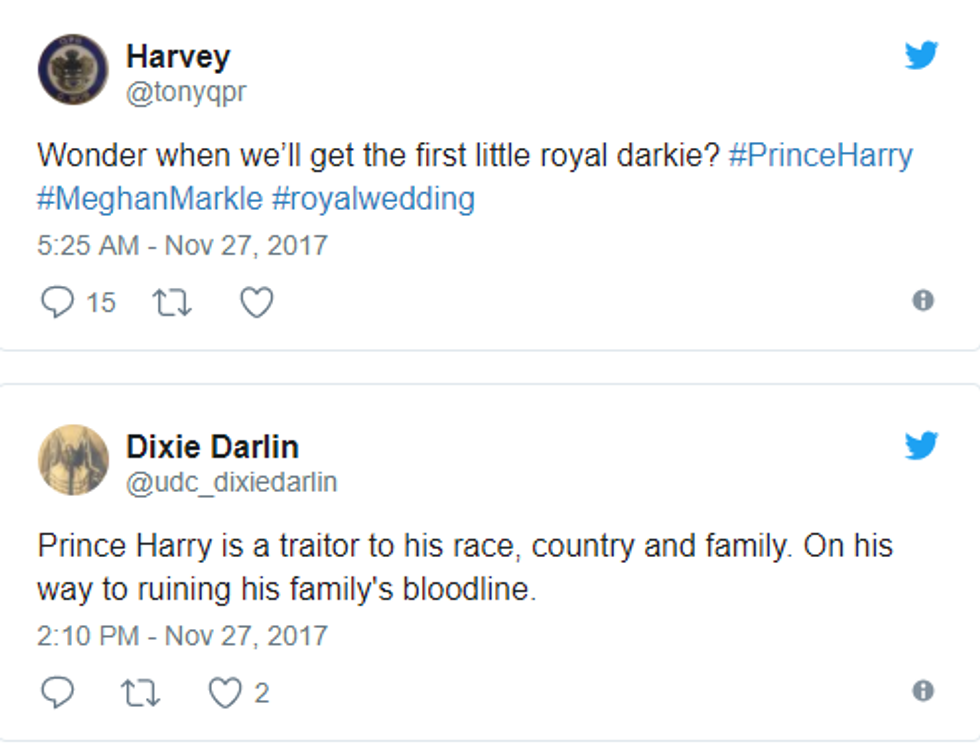Click Harvey's round profile avatar
Screen dimensions: 980x743
pos(73,69)
